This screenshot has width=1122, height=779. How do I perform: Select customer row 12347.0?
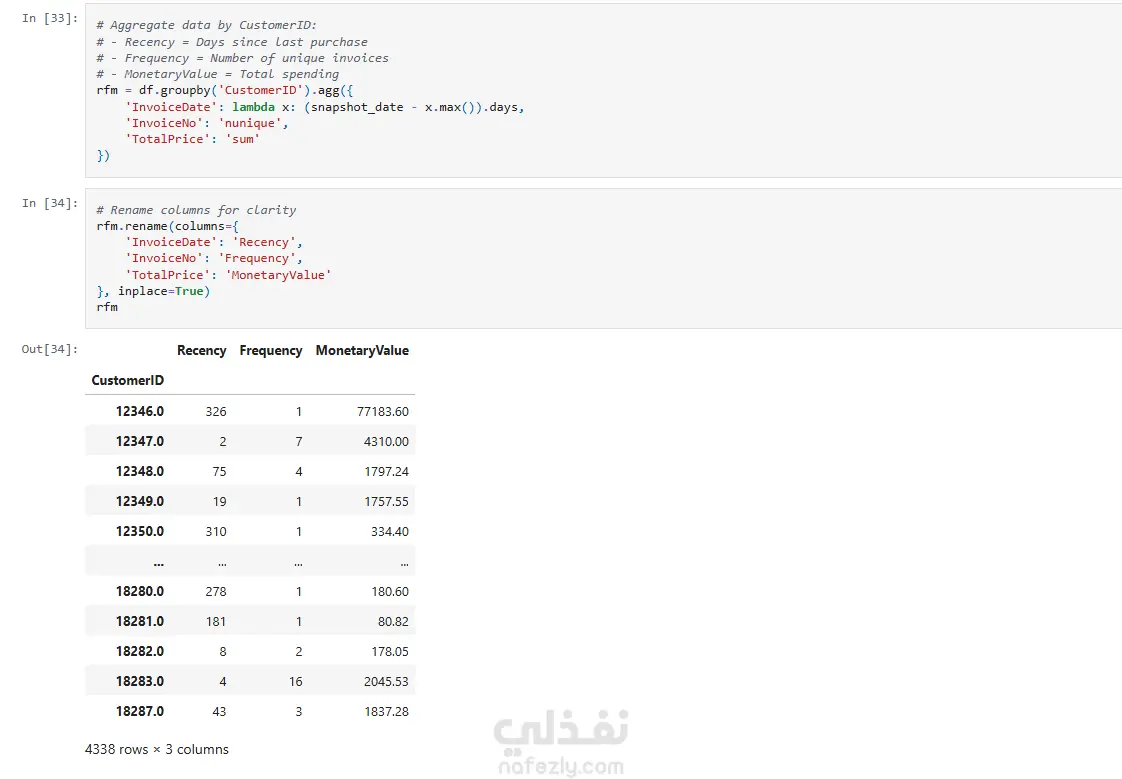[250, 441]
